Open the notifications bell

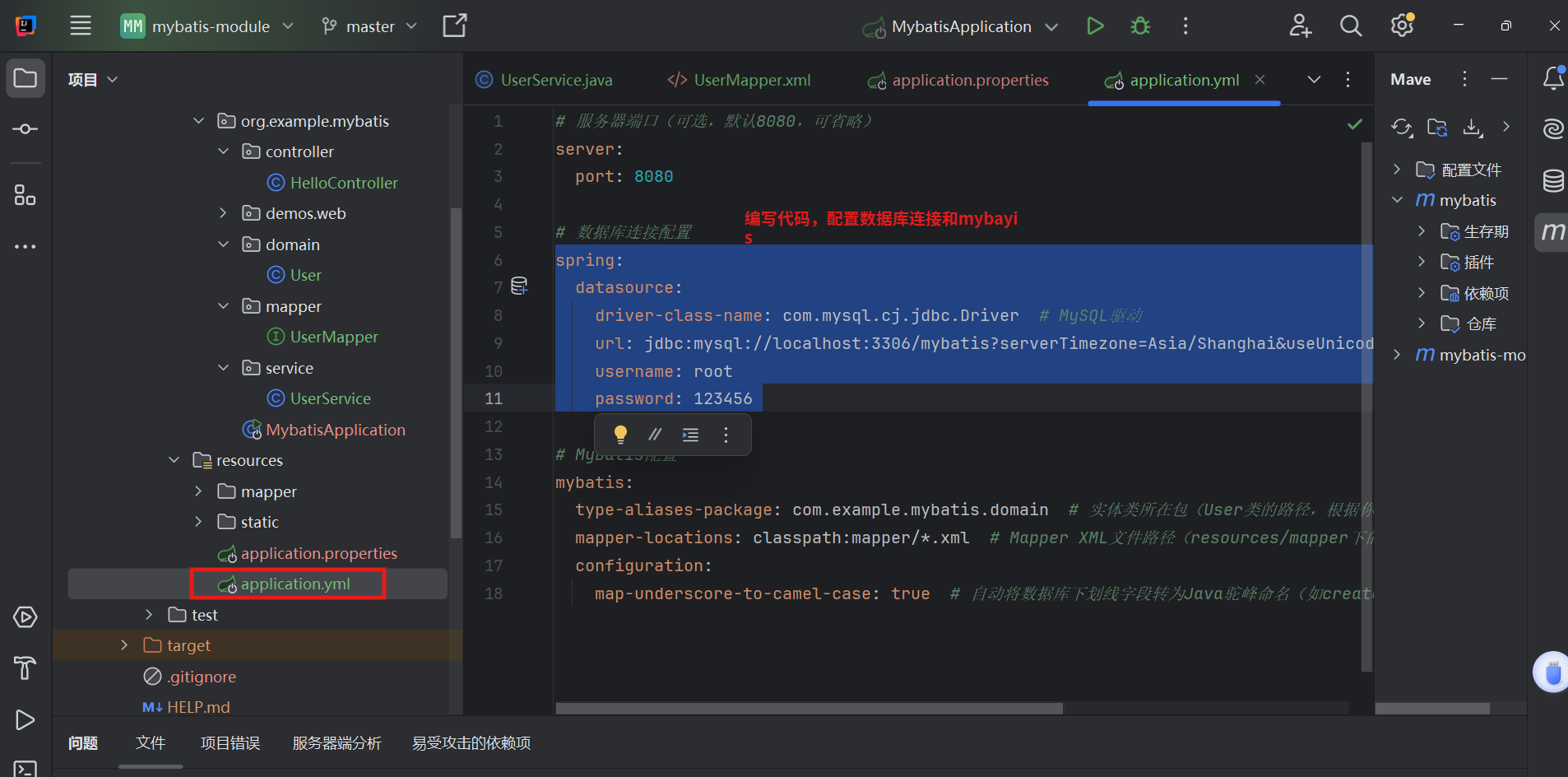[x=1553, y=79]
